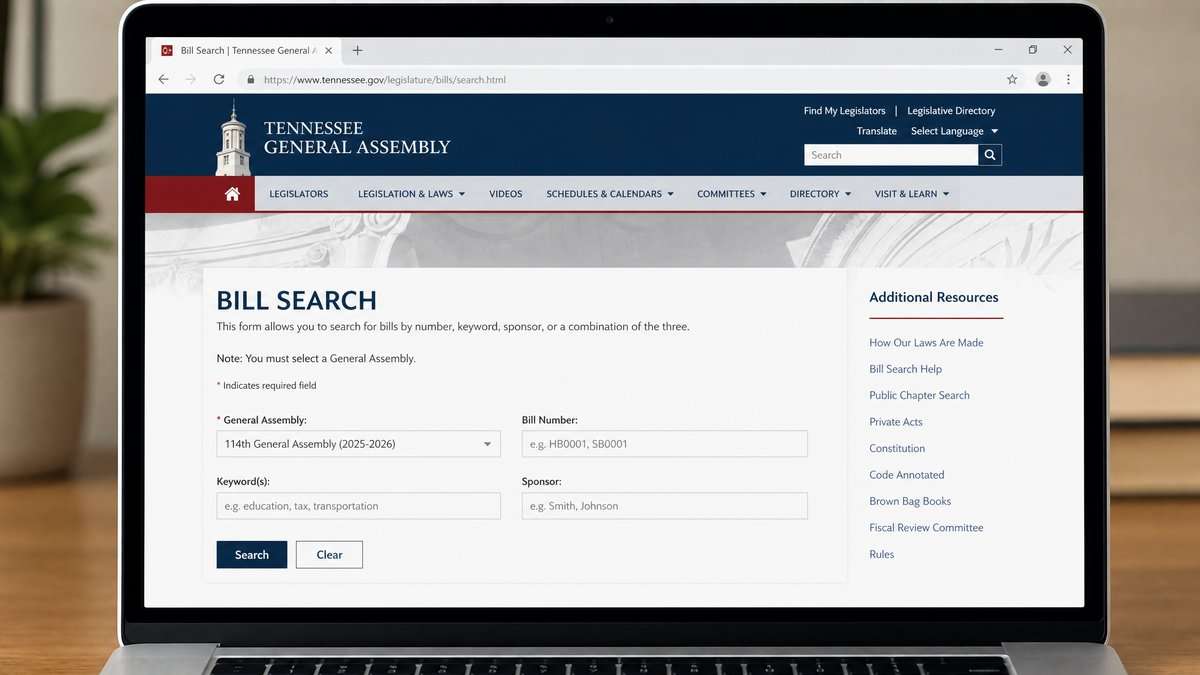Open Bill Search Help link
The width and height of the screenshot is (1200, 675).
(x=905, y=369)
